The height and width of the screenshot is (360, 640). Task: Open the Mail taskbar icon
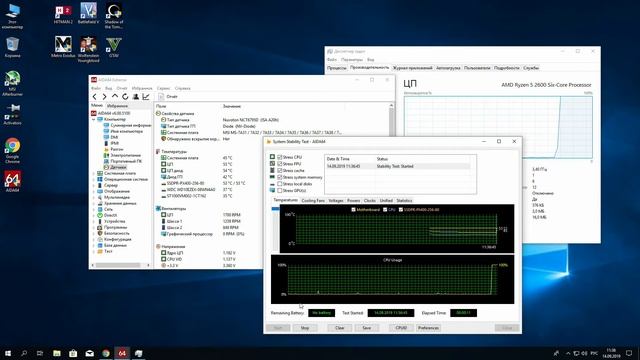point(89,353)
